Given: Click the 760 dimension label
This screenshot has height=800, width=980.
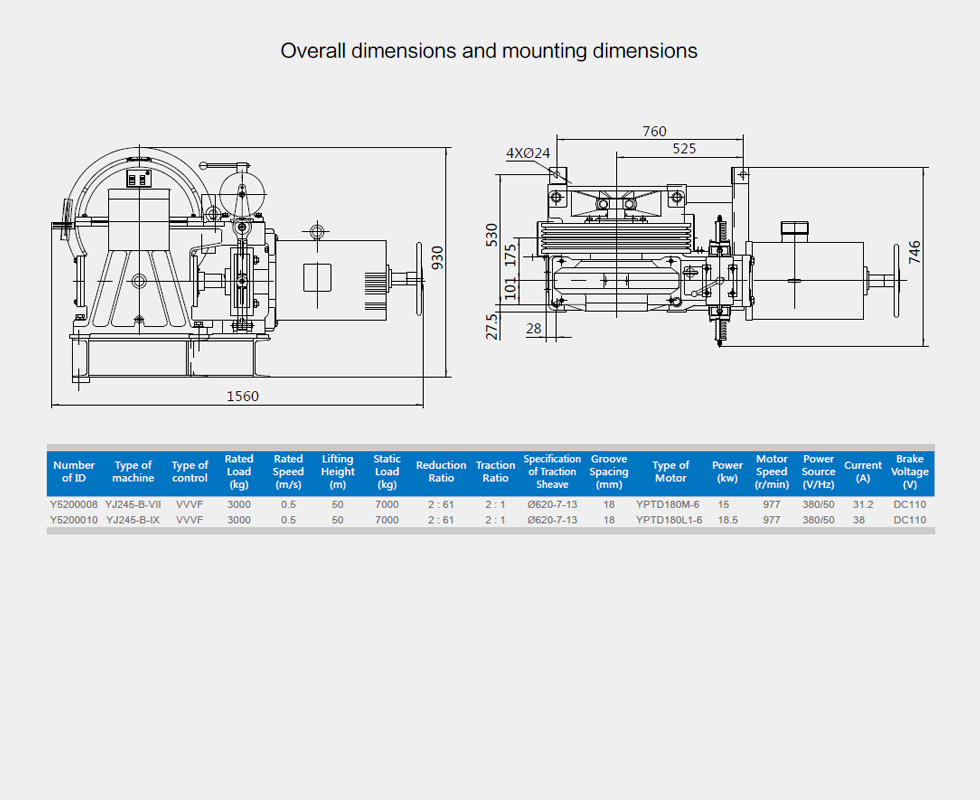Looking at the screenshot, I should (x=654, y=131).
